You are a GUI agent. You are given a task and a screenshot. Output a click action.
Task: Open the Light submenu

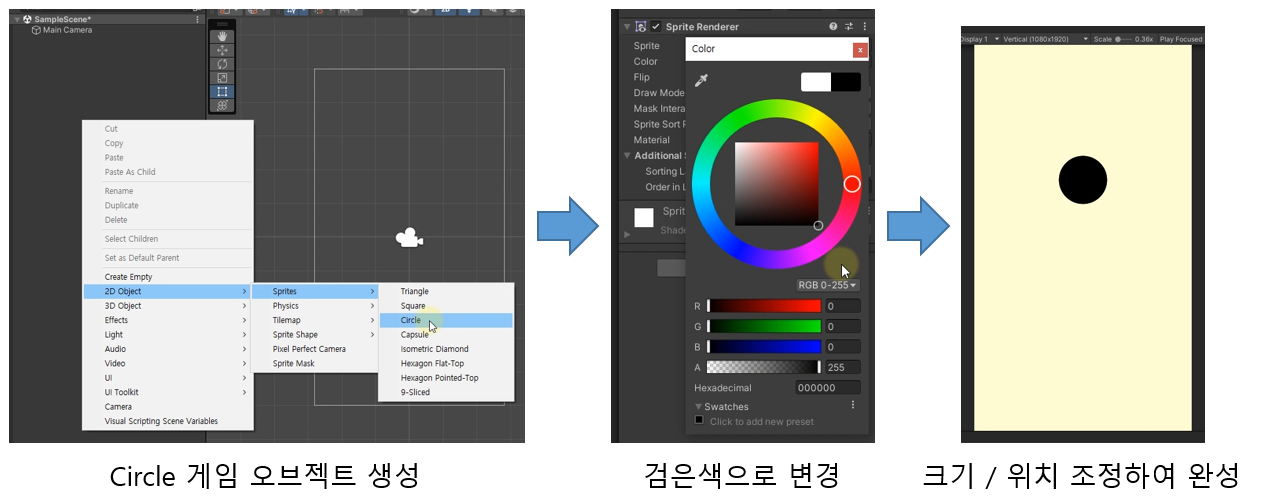pos(167,335)
